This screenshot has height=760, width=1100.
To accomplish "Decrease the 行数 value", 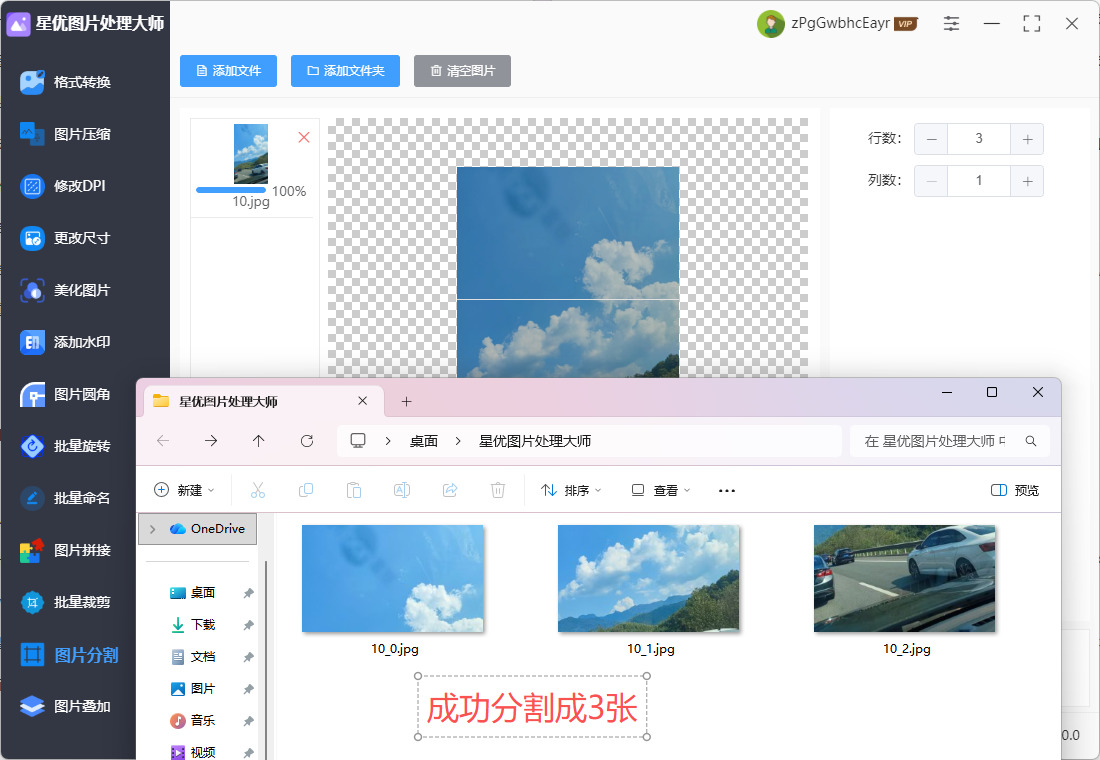I will click(x=931, y=139).
